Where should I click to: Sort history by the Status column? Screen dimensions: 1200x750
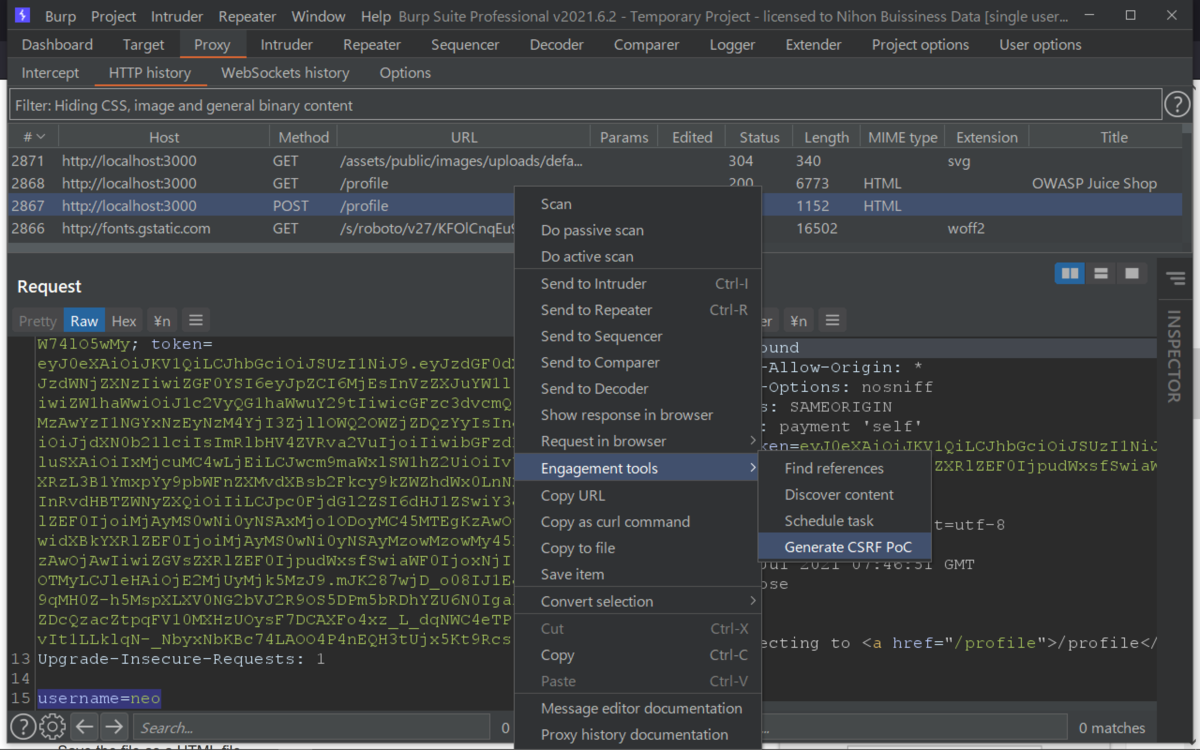pyautogui.click(x=759, y=137)
